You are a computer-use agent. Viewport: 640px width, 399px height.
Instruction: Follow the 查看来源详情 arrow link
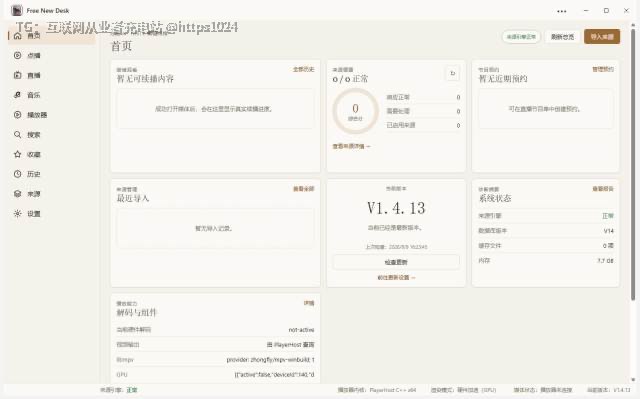[351, 146]
